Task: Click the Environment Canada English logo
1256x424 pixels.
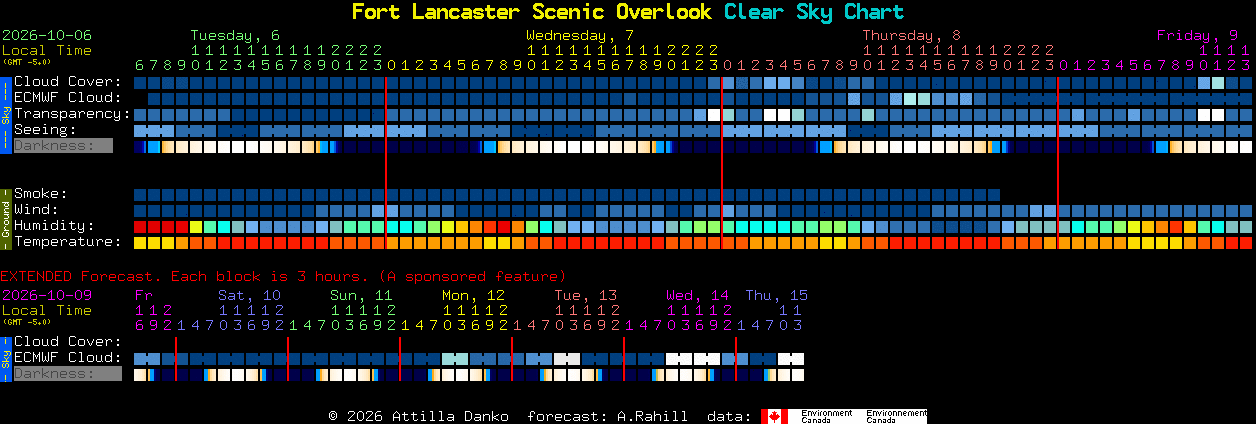Action: (828, 416)
